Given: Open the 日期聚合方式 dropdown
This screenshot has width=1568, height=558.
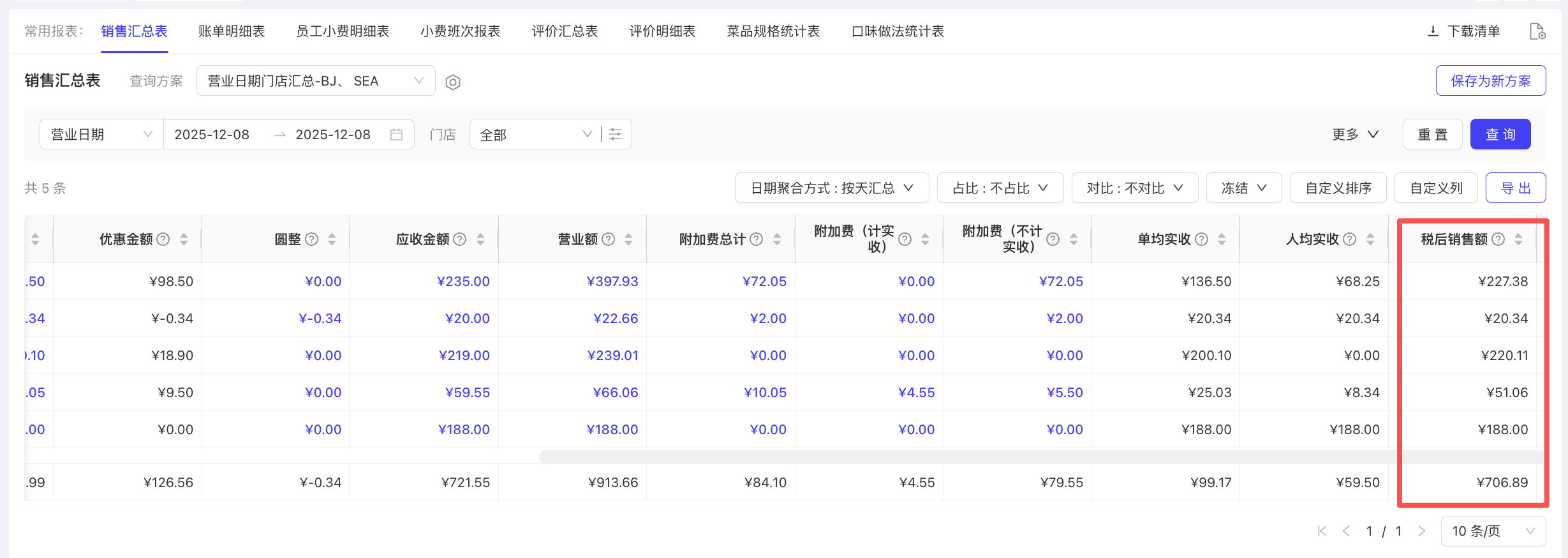Looking at the screenshot, I should (831, 188).
